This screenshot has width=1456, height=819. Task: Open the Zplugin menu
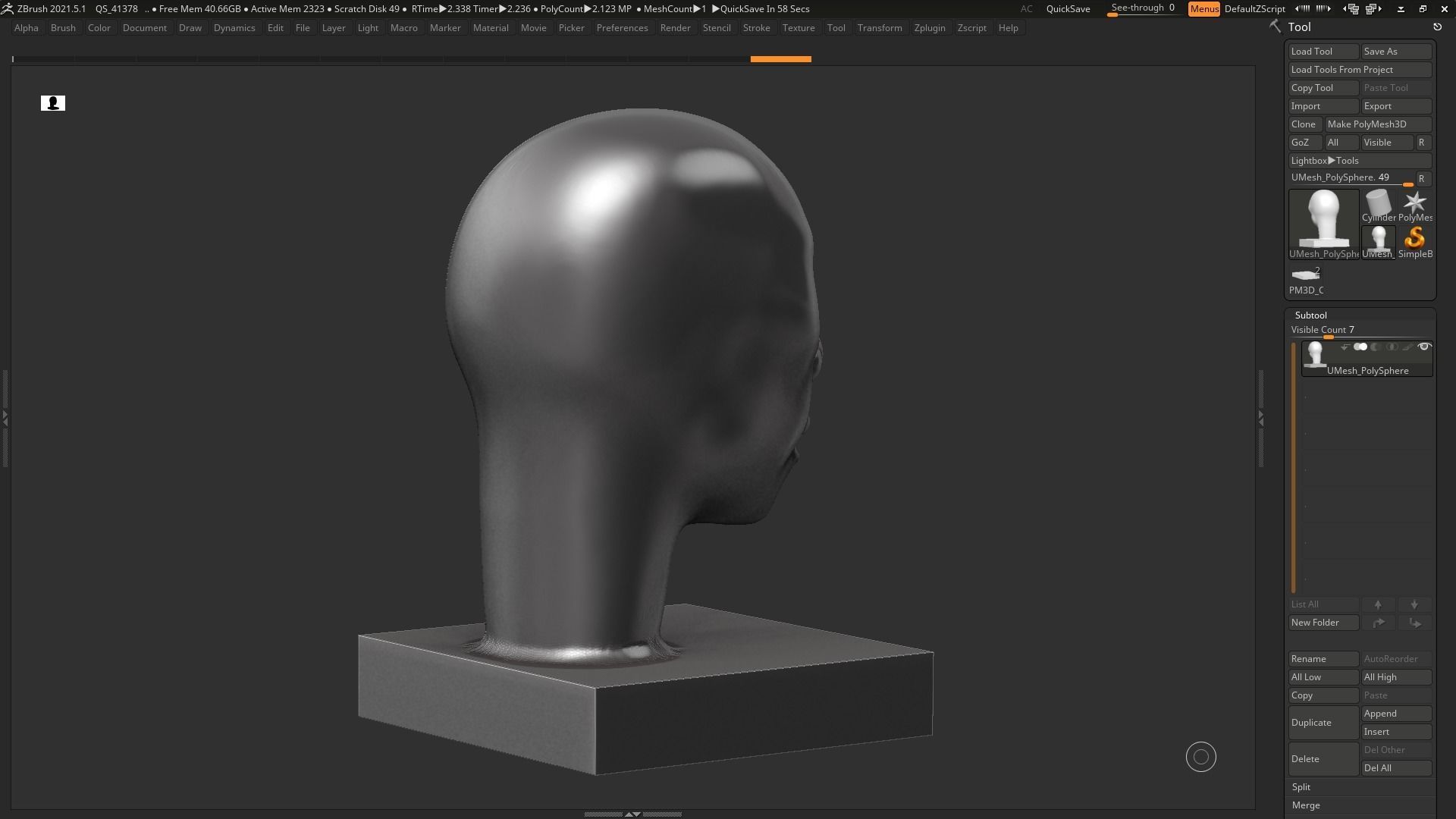pos(930,28)
